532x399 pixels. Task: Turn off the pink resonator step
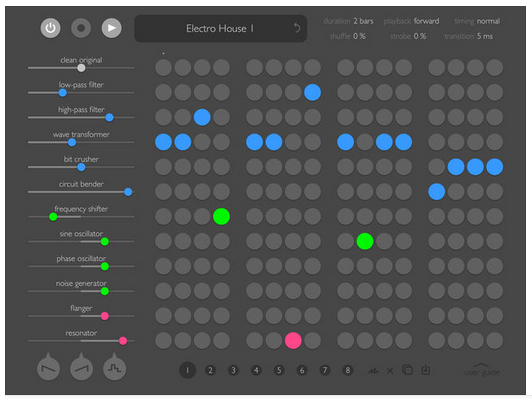[x=293, y=341]
